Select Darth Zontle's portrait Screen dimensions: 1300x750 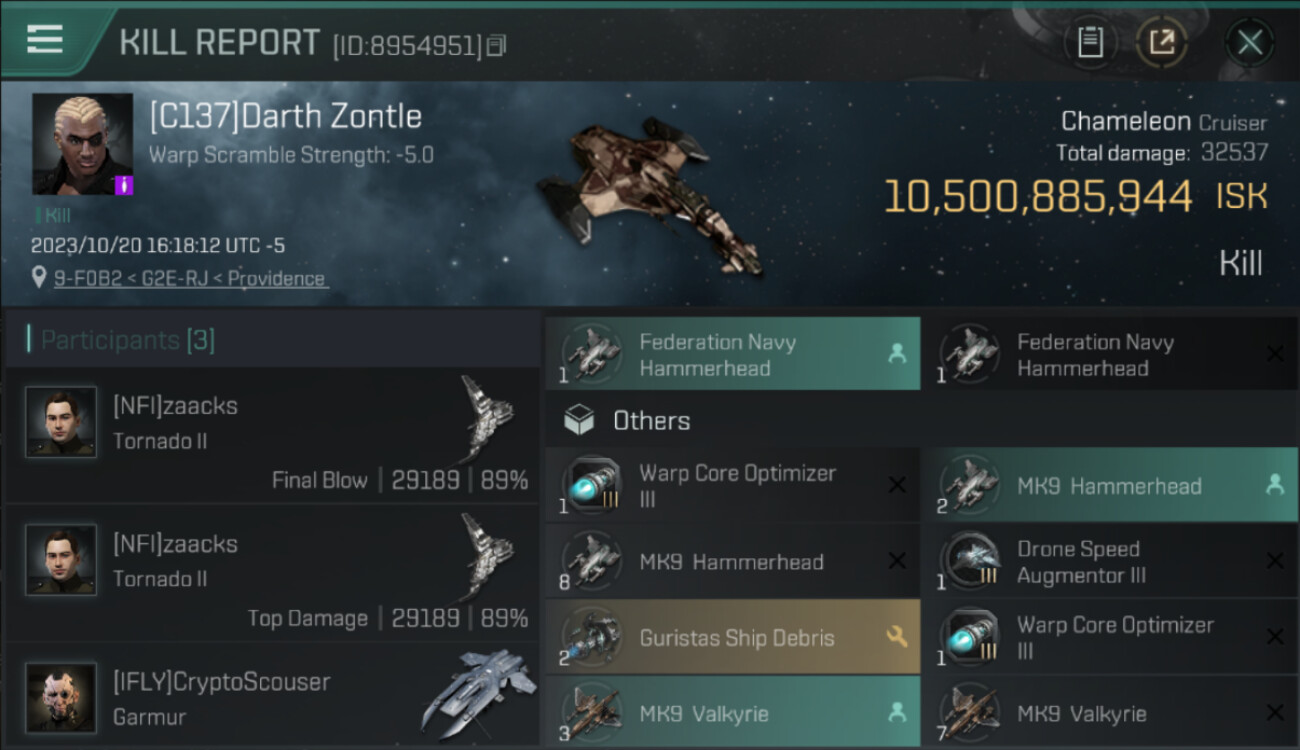[82, 144]
